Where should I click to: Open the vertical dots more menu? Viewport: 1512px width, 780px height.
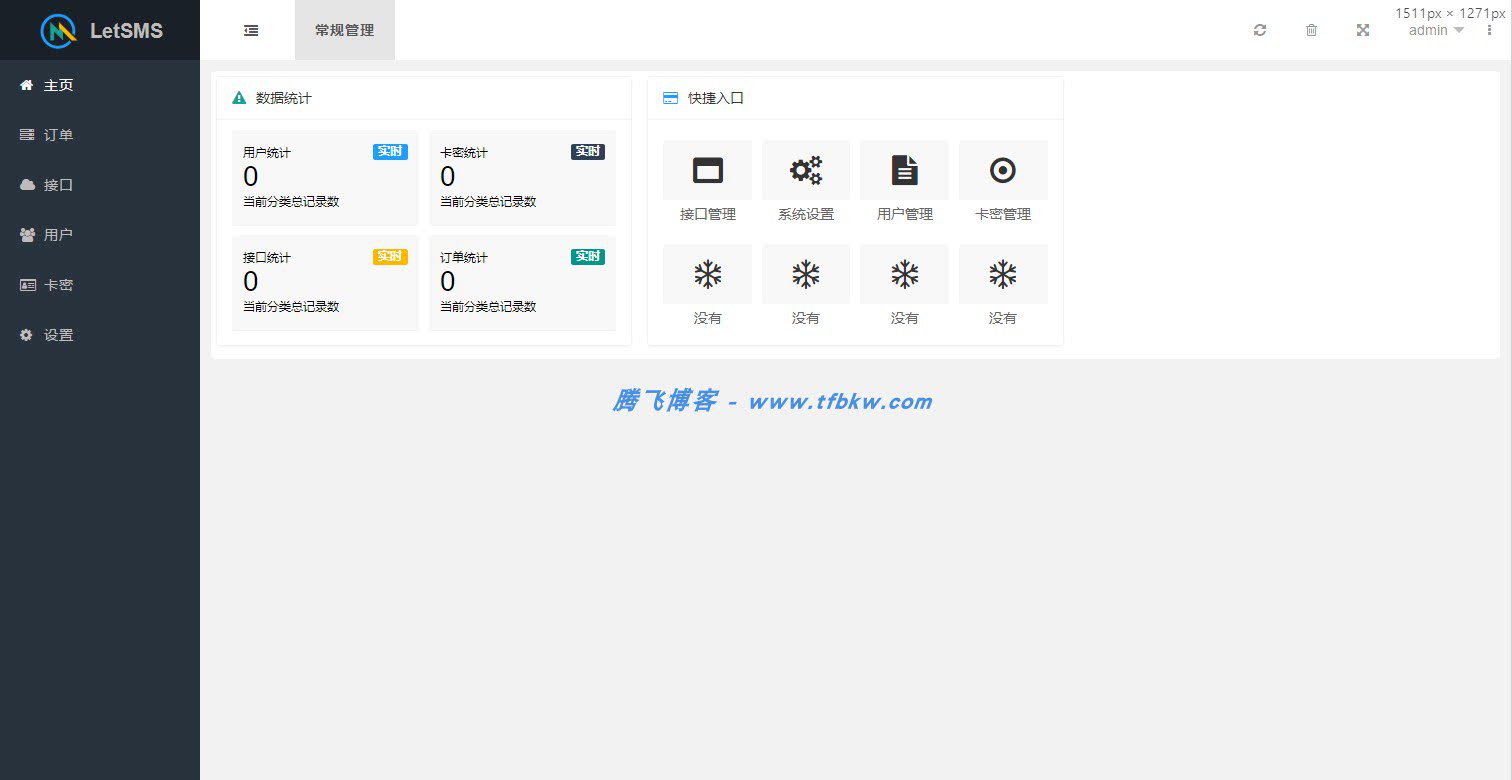click(1489, 30)
